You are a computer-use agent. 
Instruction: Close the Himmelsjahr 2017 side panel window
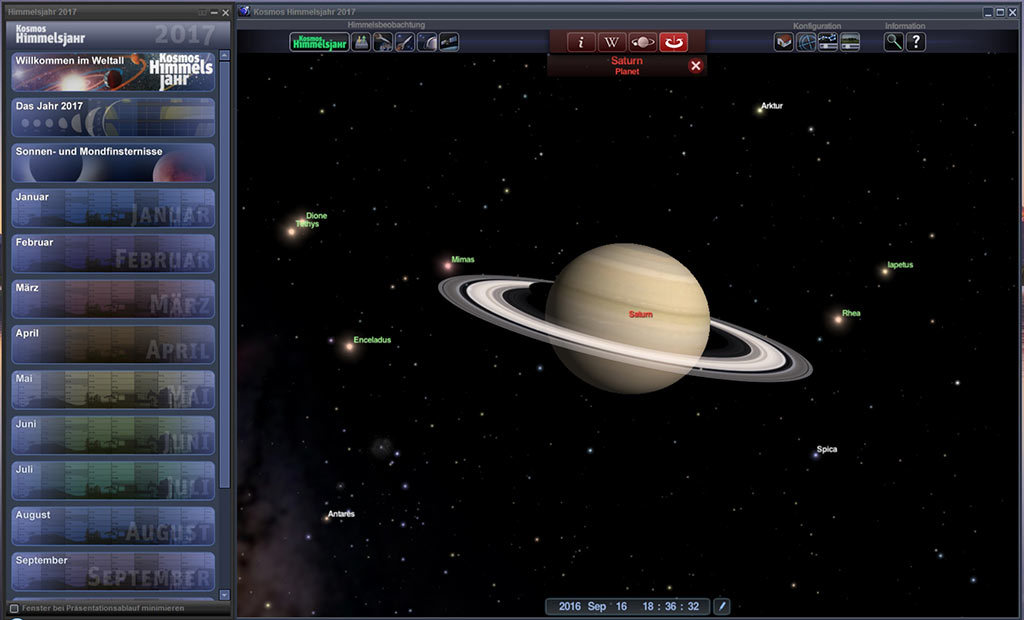pyautogui.click(x=225, y=12)
